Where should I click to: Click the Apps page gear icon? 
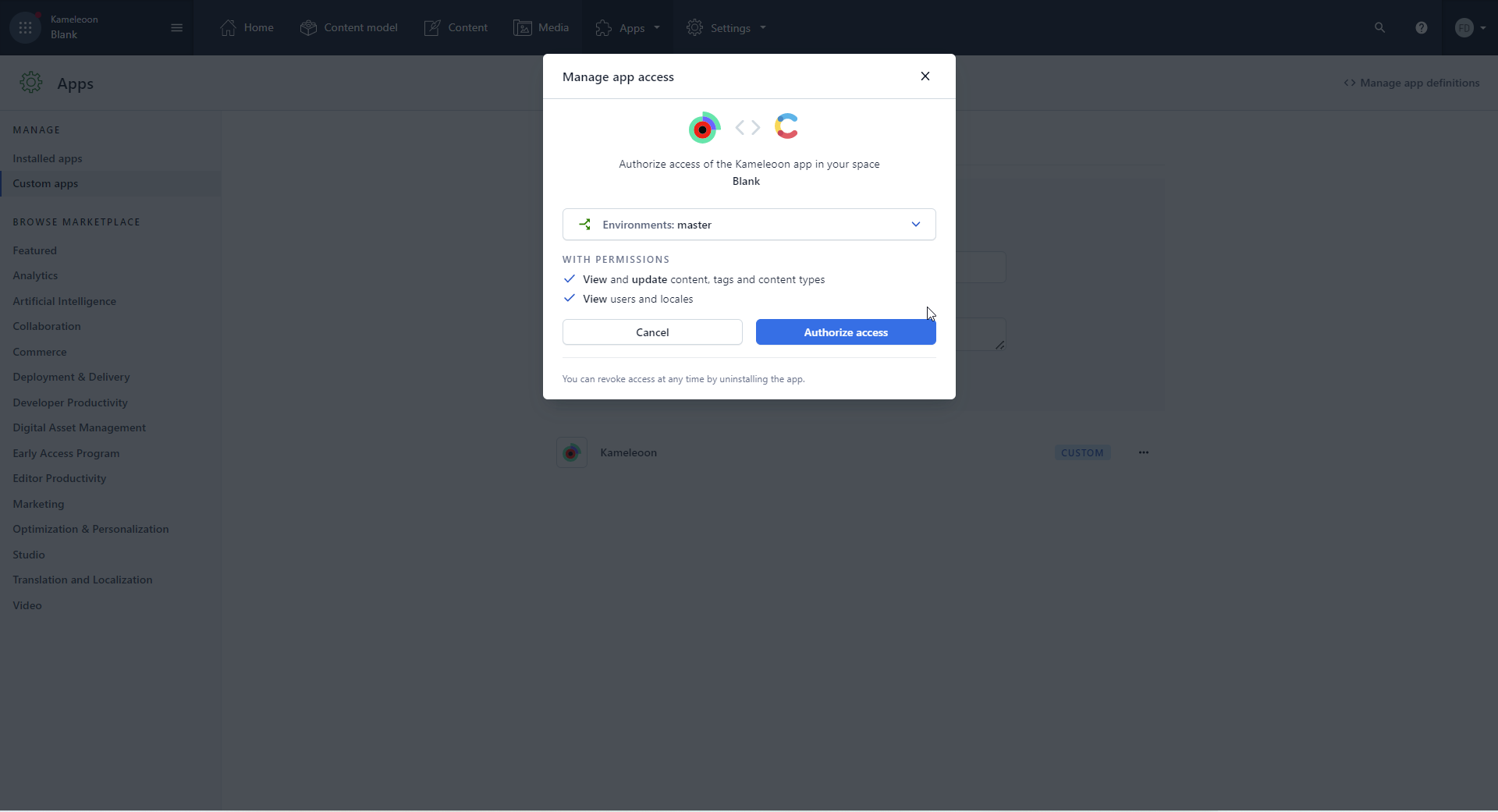click(x=31, y=83)
